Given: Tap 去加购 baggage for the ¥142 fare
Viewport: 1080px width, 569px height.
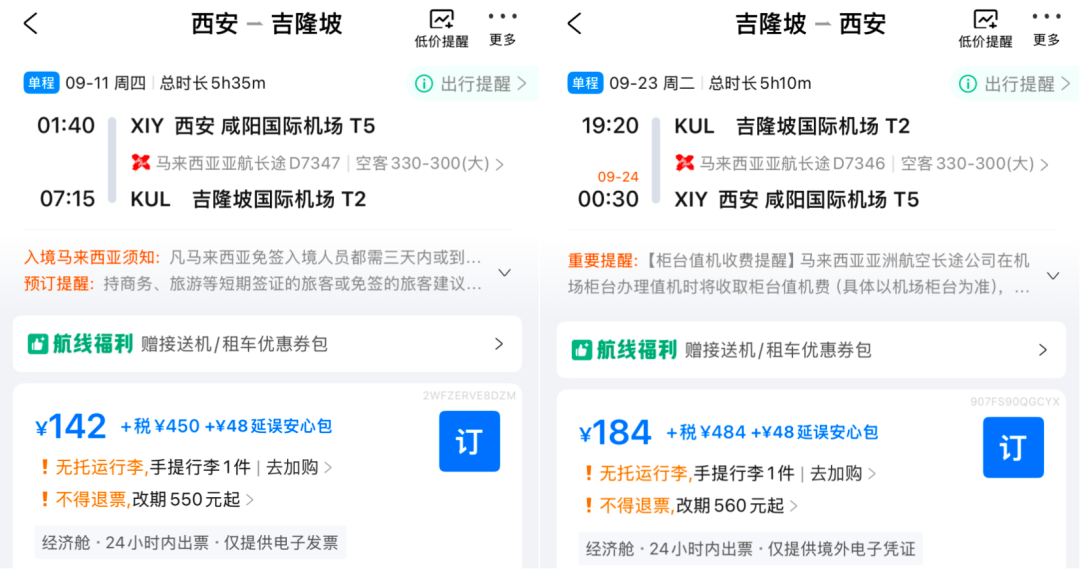Looking at the screenshot, I should click(x=299, y=468).
